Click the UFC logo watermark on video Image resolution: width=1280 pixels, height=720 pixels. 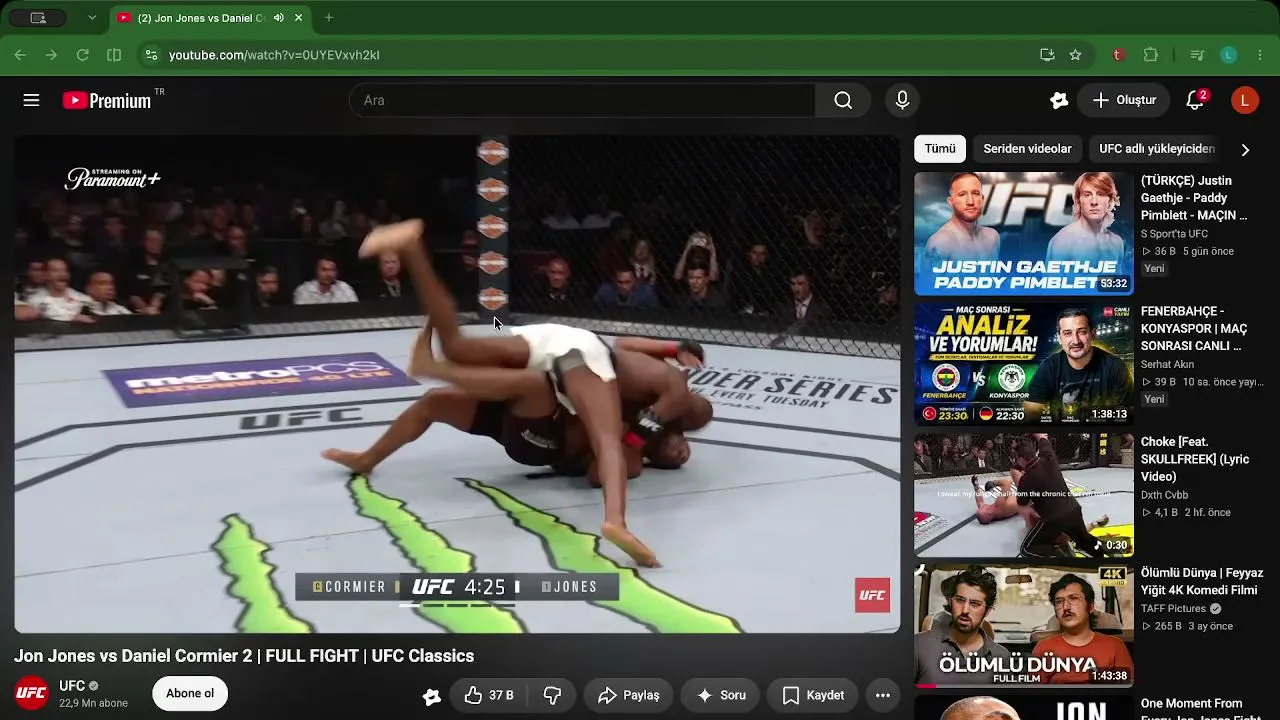[872, 595]
